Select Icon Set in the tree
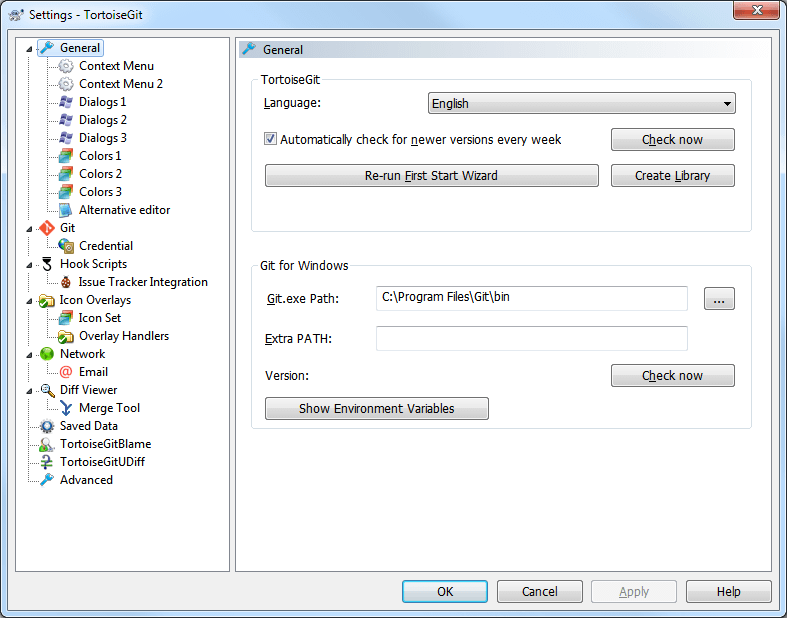The image size is (787, 618). 99,318
